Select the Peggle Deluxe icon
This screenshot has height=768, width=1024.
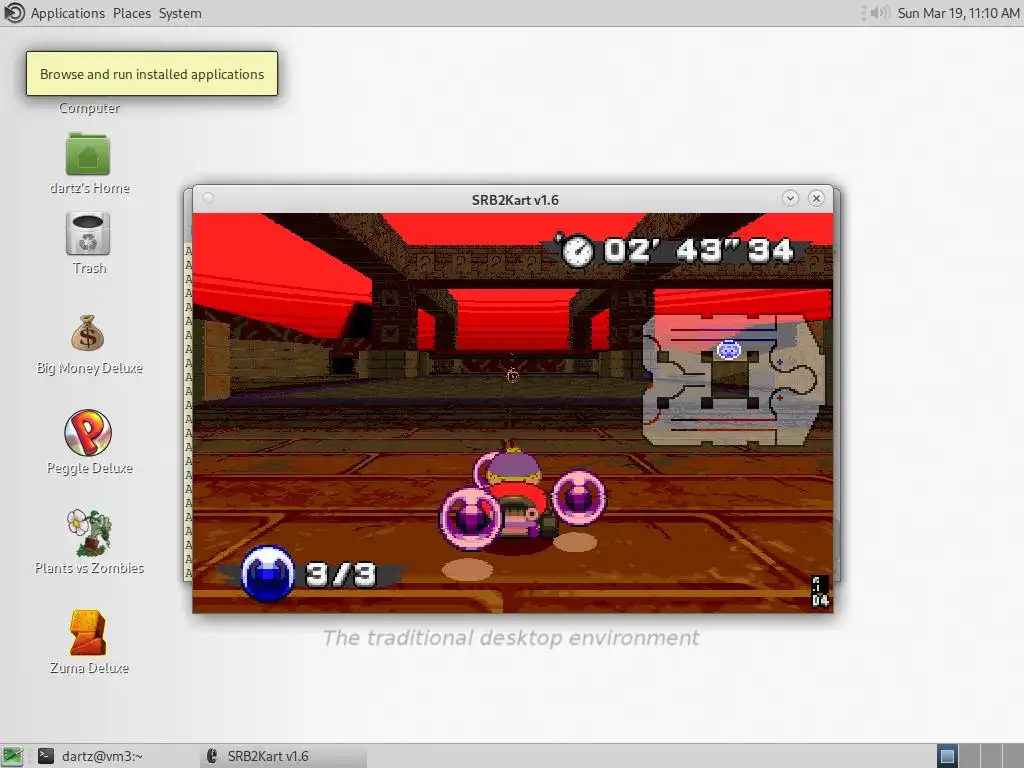click(x=88, y=432)
